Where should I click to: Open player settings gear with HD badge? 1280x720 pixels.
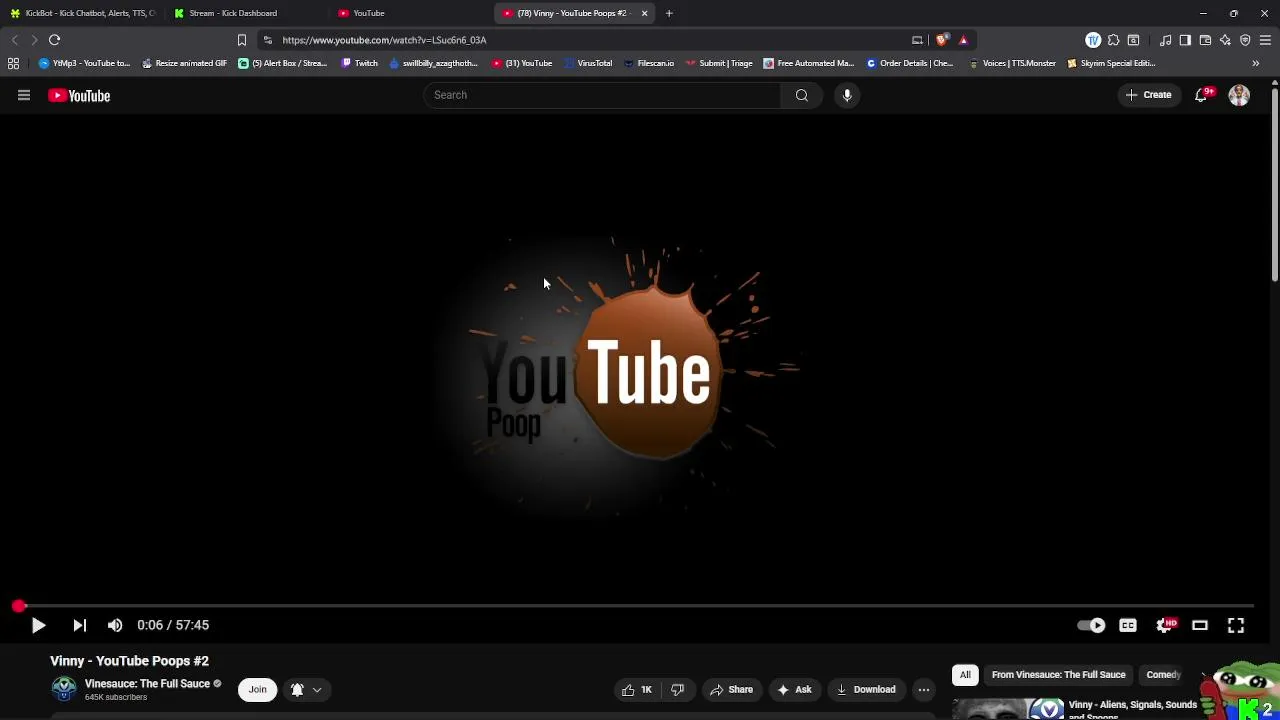[x=1165, y=625]
